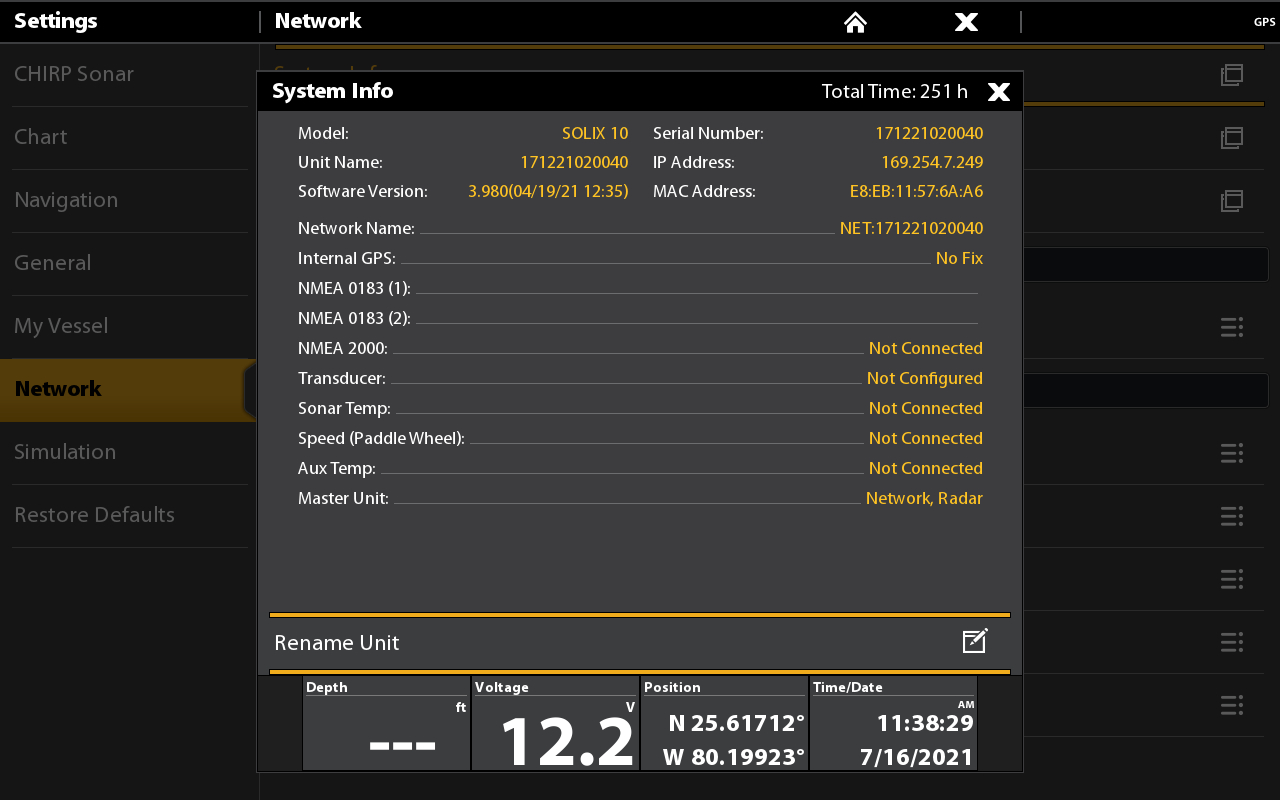1280x800 pixels.
Task: Click the Settings title
Action: point(56,21)
